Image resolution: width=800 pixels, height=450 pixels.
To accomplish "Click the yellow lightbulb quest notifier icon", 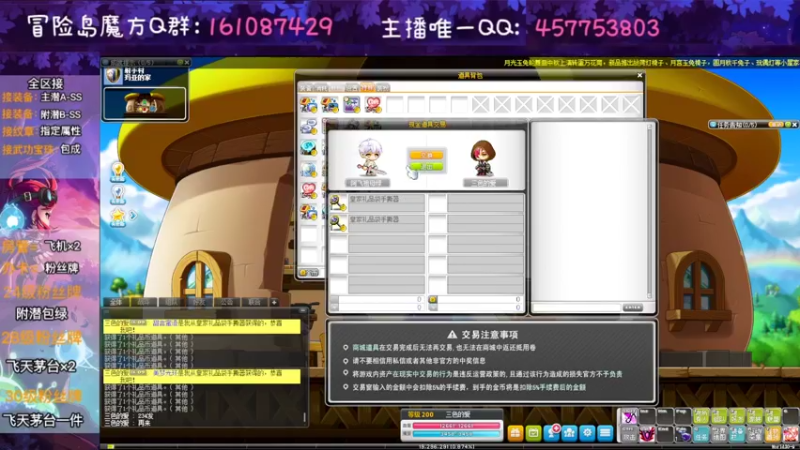I will (118, 172).
